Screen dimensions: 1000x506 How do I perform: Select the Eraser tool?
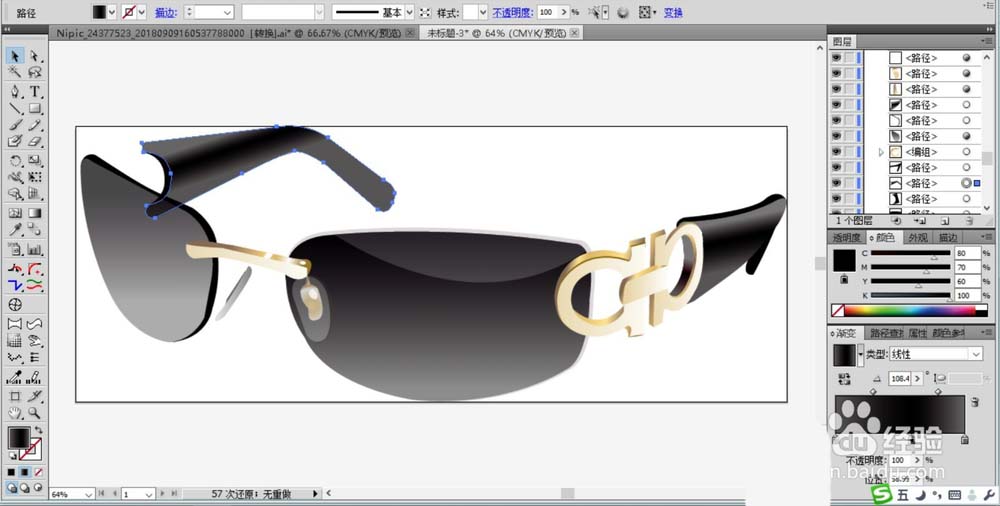tap(34, 142)
